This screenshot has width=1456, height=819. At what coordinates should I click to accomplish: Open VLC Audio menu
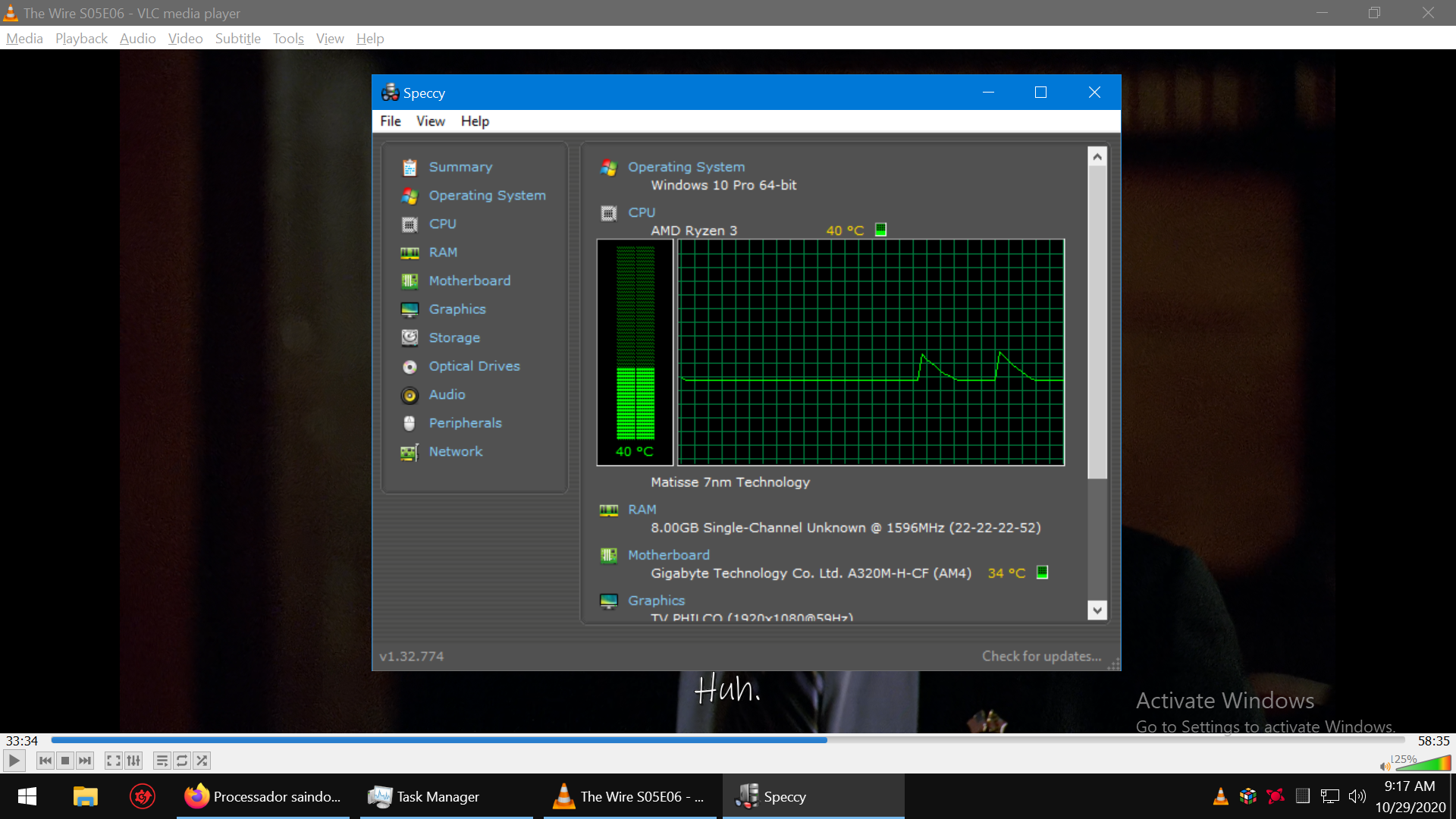137,39
